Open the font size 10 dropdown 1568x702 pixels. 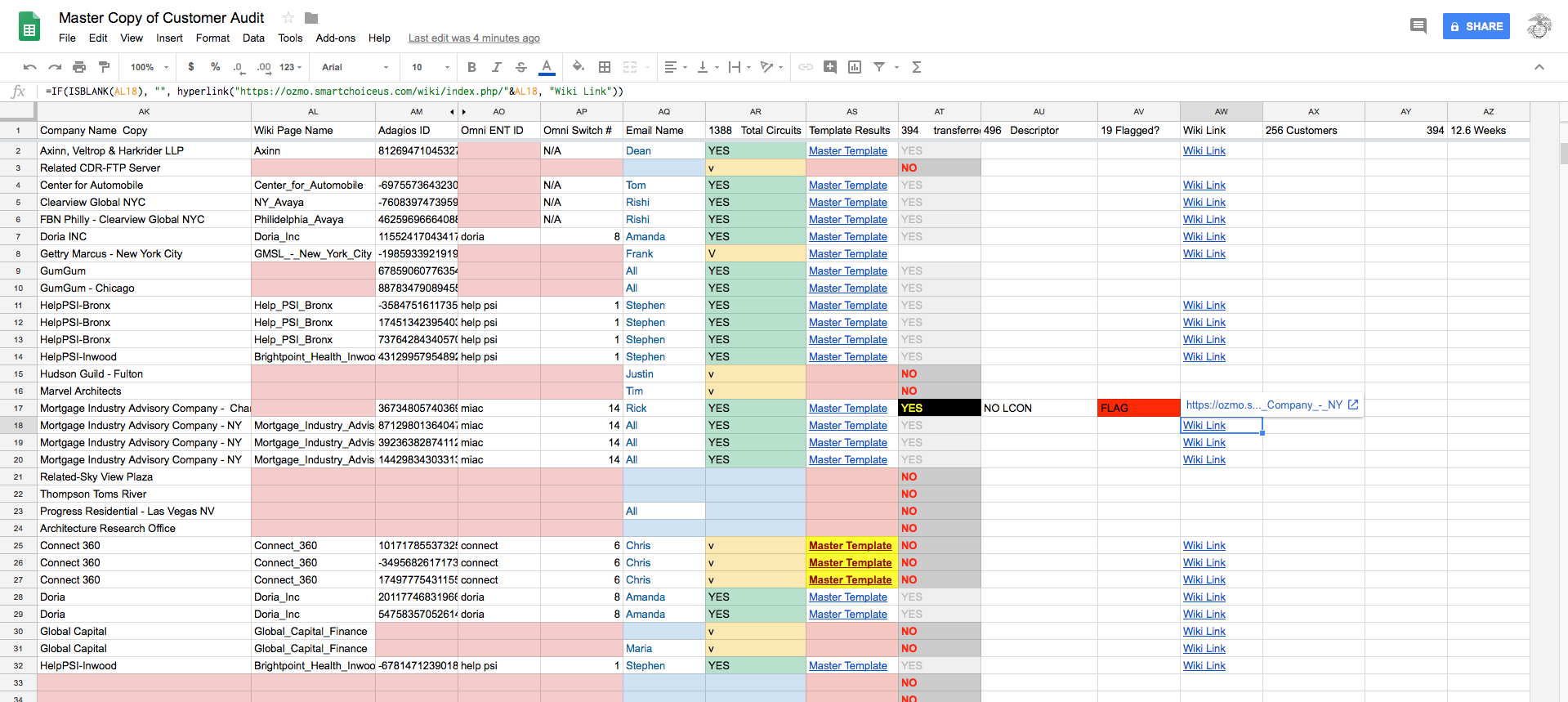coord(431,67)
